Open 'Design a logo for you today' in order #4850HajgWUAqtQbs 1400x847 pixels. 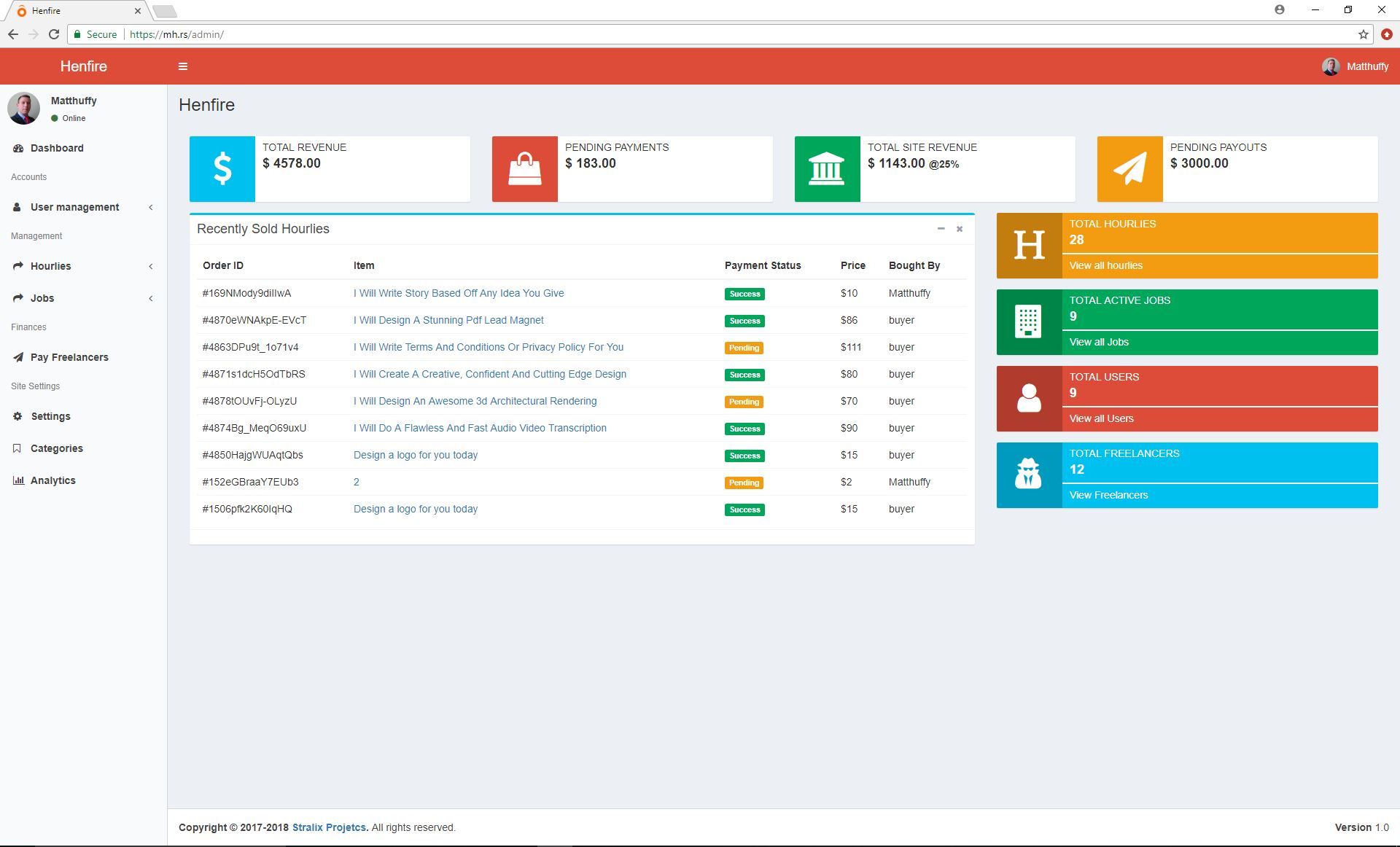416,455
